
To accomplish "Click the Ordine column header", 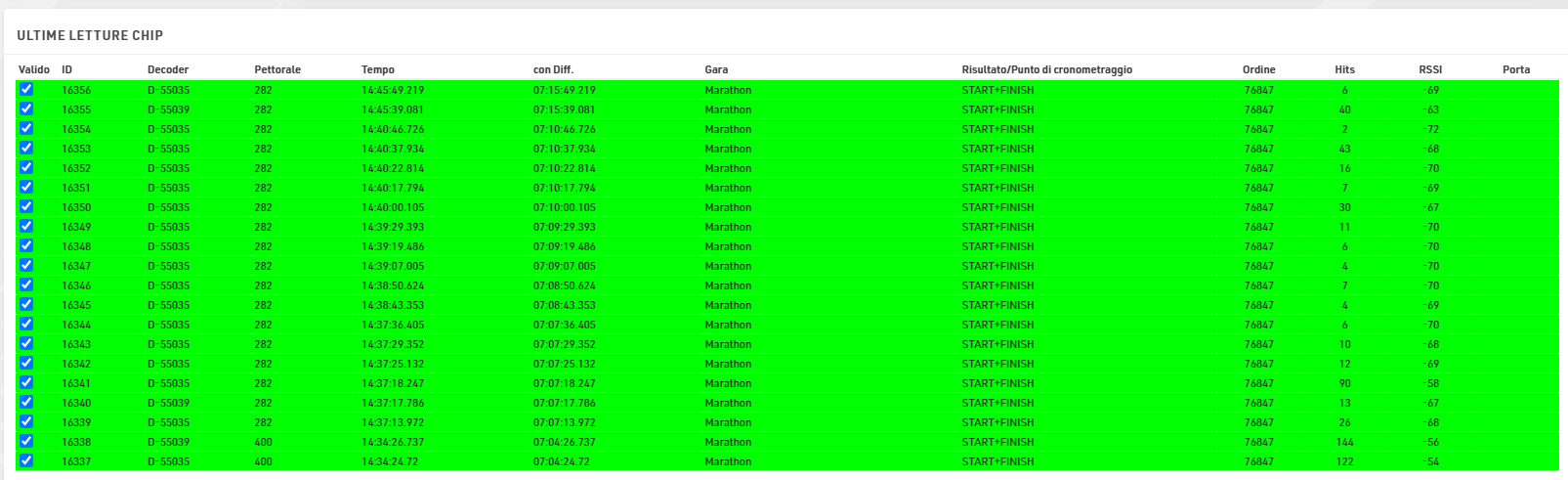I will tap(1258, 69).
